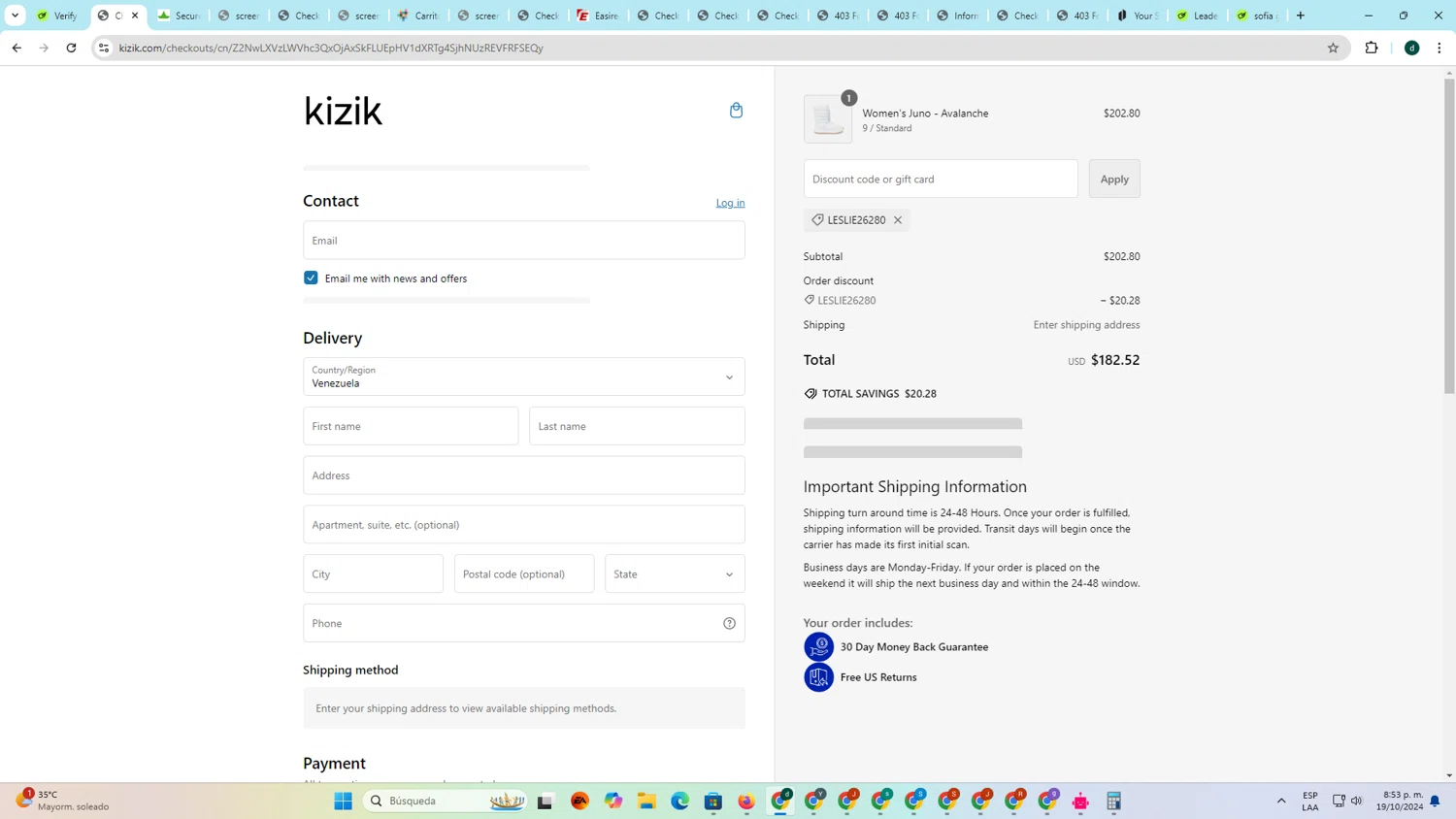Screen dimensions: 1456x819
Task: Open Microsoft Store from the taskbar
Action: pos(713,801)
